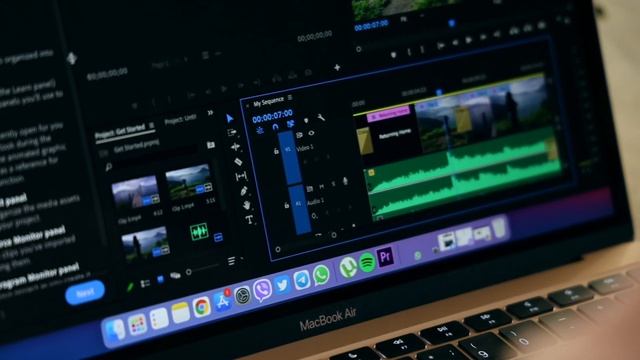640x360 pixels.
Task: Switch Project panel to icon view
Action: pos(160,279)
